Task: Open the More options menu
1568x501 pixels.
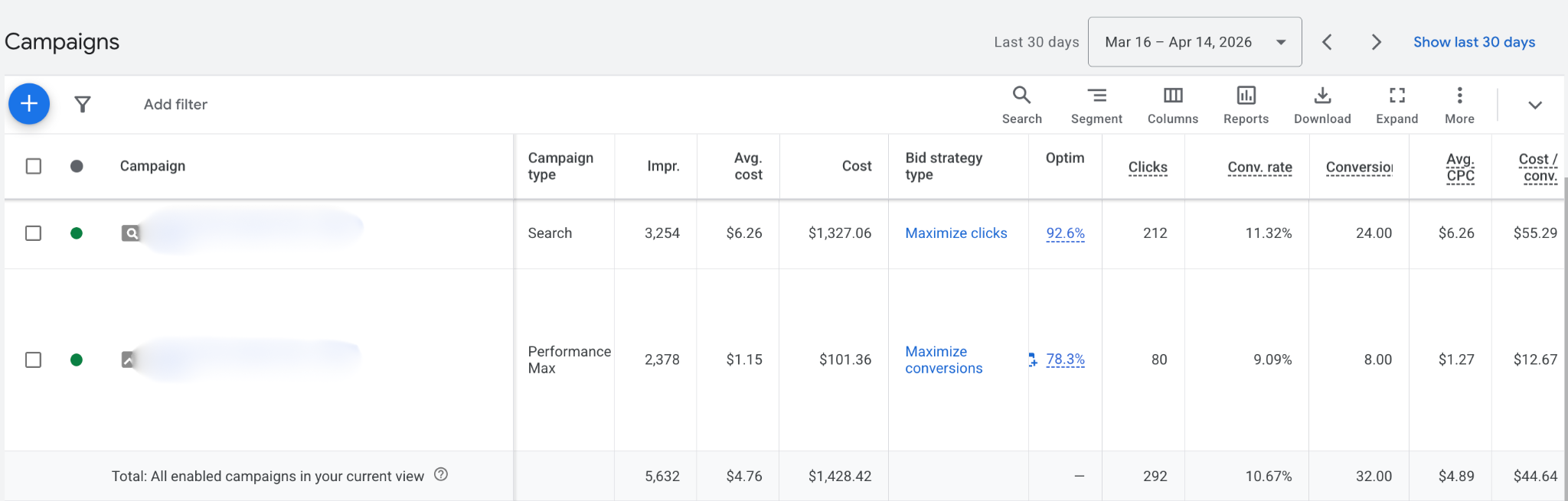Action: click(x=1459, y=105)
